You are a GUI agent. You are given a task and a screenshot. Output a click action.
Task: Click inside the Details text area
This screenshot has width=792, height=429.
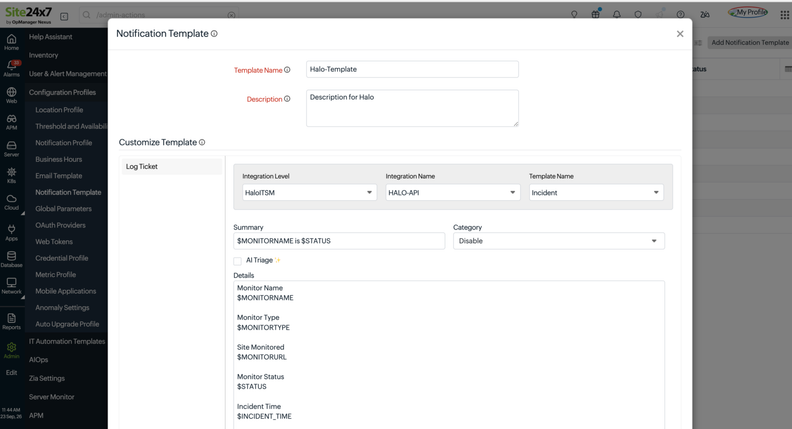point(449,355)
